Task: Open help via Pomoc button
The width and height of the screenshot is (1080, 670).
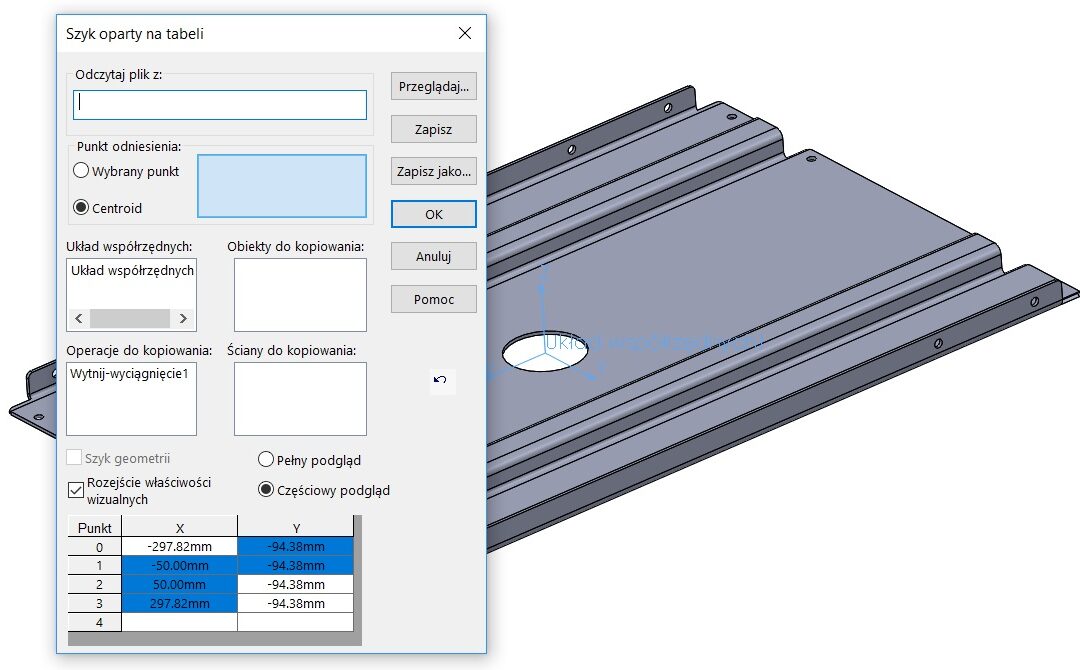Action: click(x=433, y=299)
